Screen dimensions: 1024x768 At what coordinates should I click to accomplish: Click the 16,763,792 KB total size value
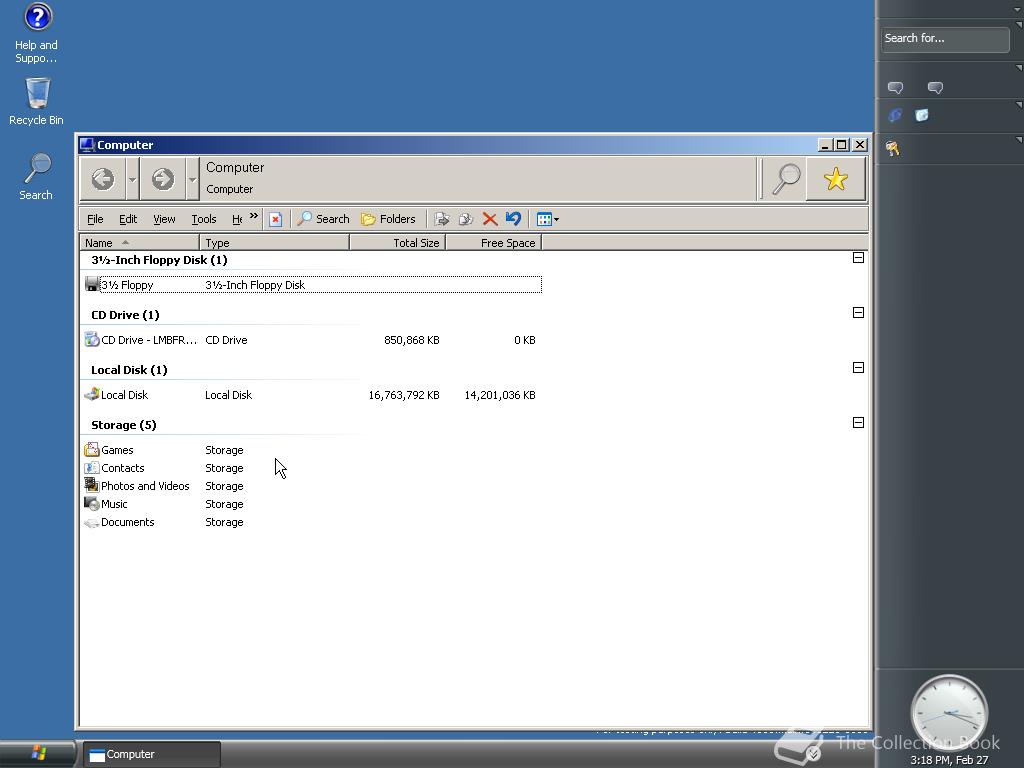[x=404, y=395]
